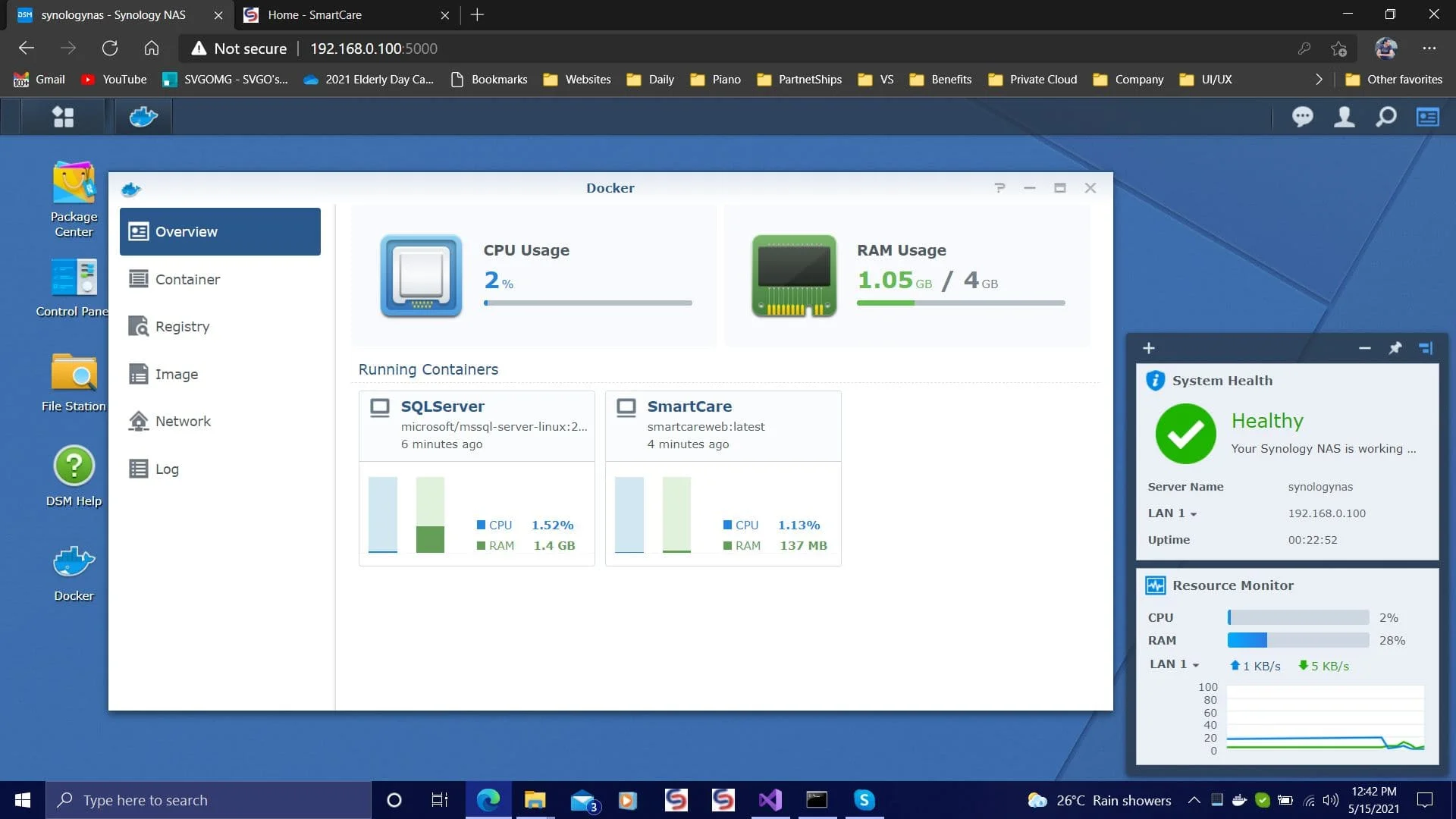This screenshot has height=819, width=1456.
Task: Open the Benefits bookmarks folder
Action: (940, 79)
